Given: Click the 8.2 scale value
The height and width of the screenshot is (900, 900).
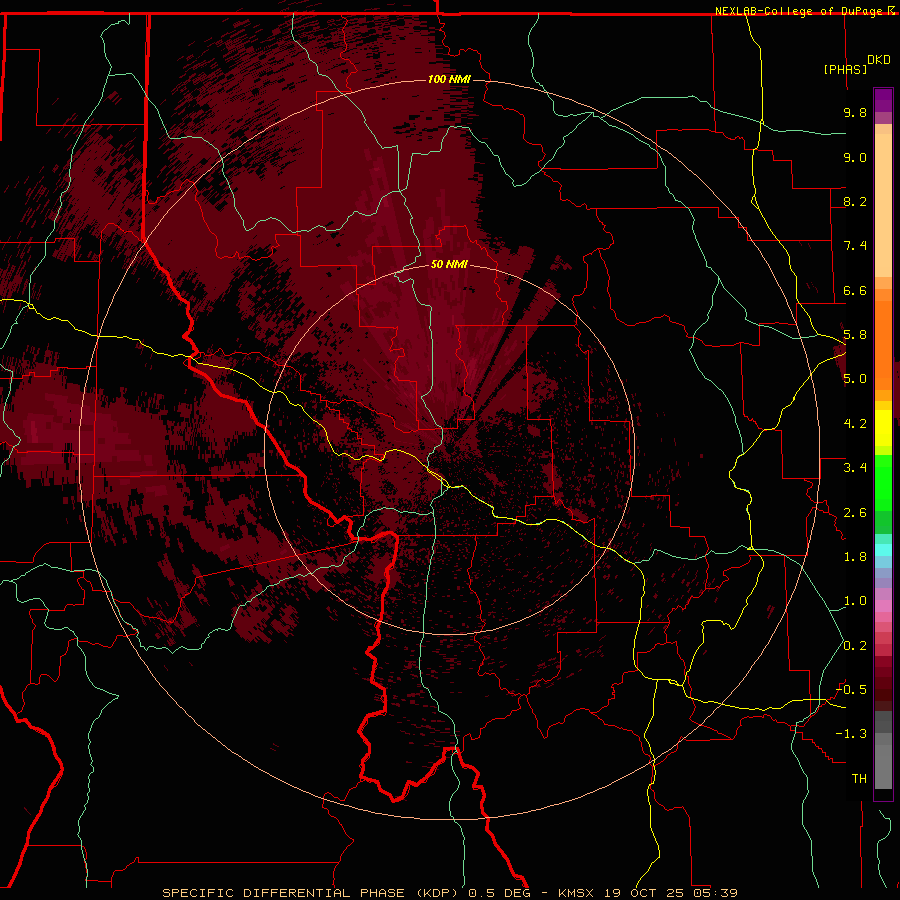Looking at the screenshot, I should tap(855, 201).
